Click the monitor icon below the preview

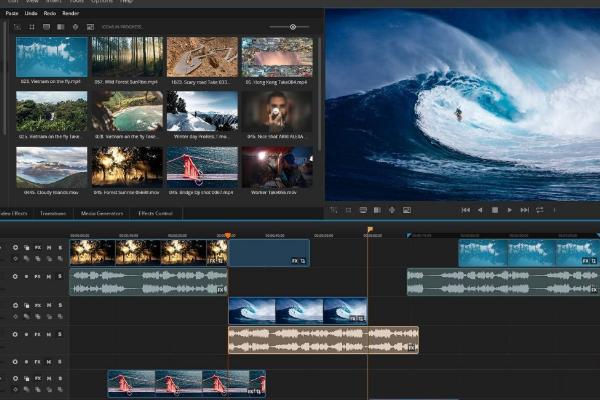[363, 210]
